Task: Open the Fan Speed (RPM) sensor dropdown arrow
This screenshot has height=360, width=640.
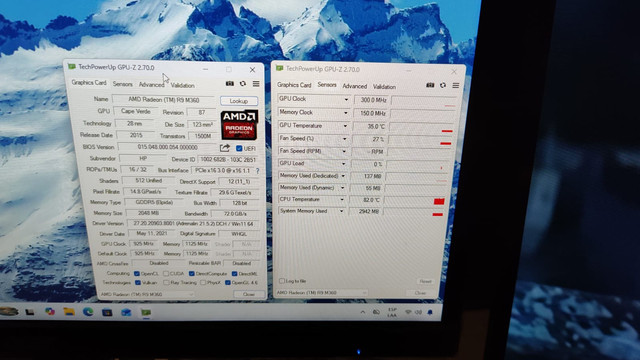Action: [344, 151]
